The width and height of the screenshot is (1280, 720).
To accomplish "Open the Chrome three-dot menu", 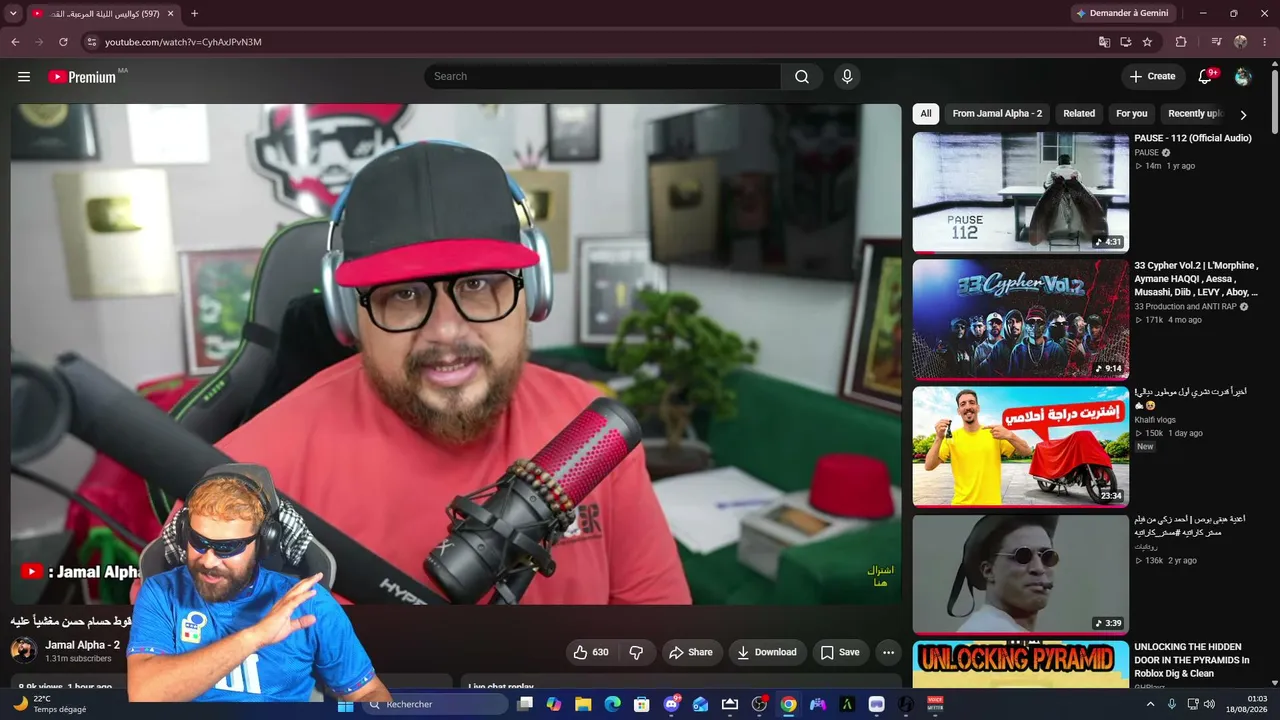I will coord(1264,42).
